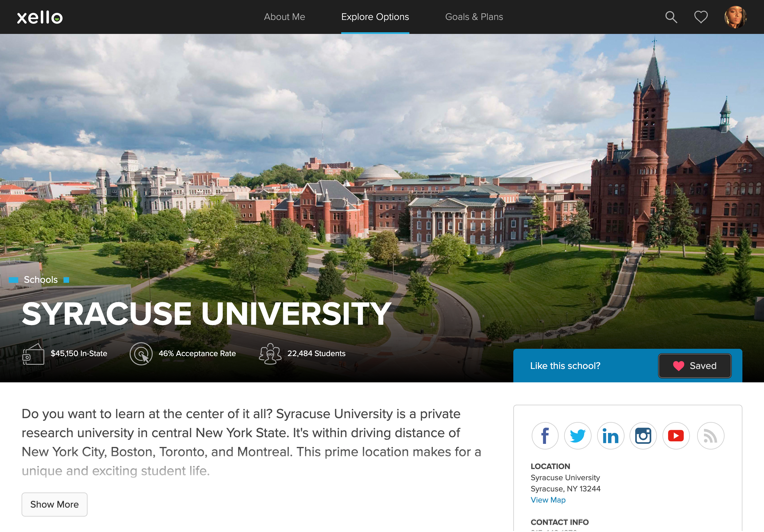Open the About Me tab

284,17
